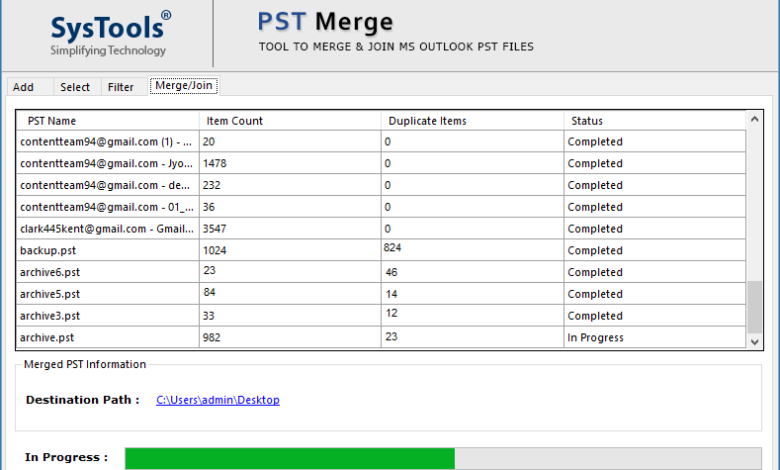Click the table scrollbar up arrow
The image size is (780, 470).
[755, 119]
